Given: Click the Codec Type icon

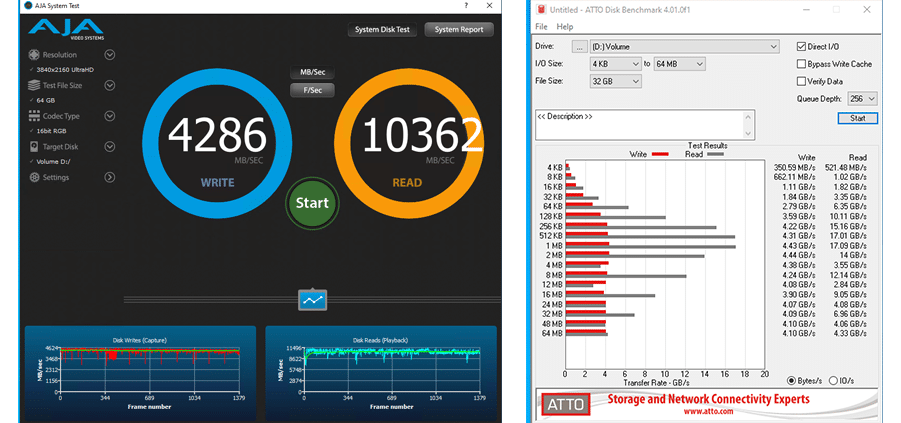Looking at the screenshot, I should click(x=35, y=116).
